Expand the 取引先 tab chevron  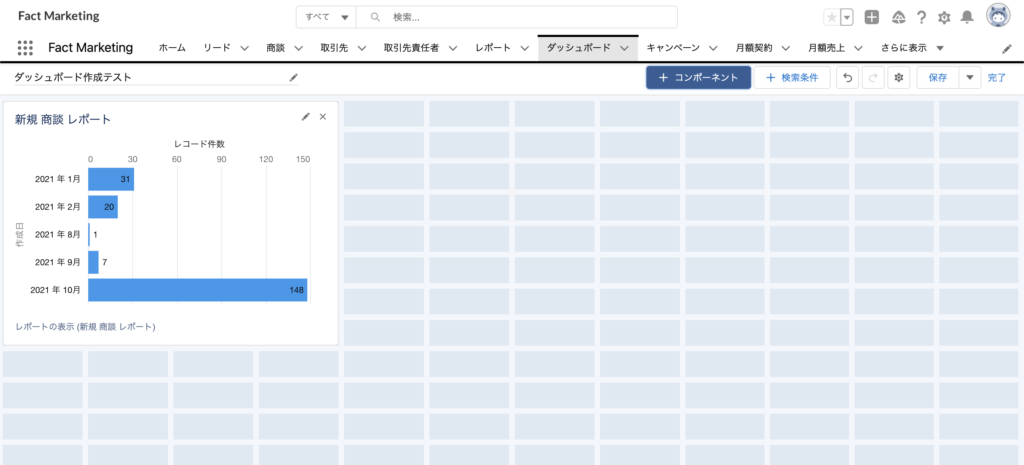point(362,48)
